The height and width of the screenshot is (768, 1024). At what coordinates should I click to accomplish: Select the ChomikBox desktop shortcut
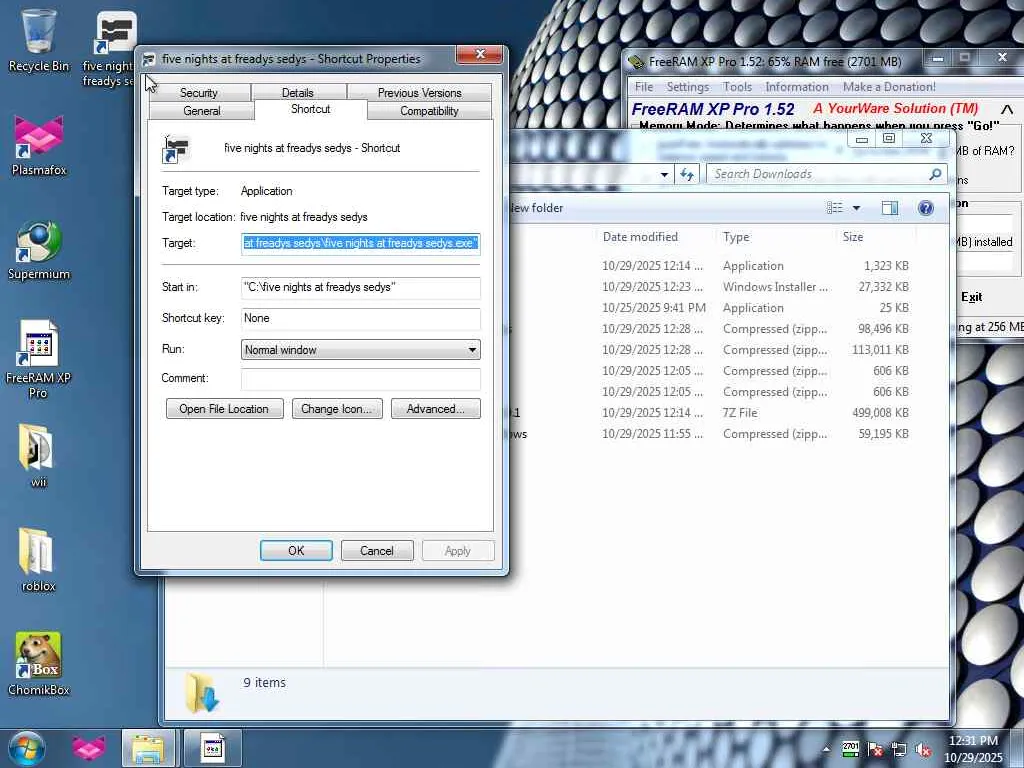click(x=39, y=664)
